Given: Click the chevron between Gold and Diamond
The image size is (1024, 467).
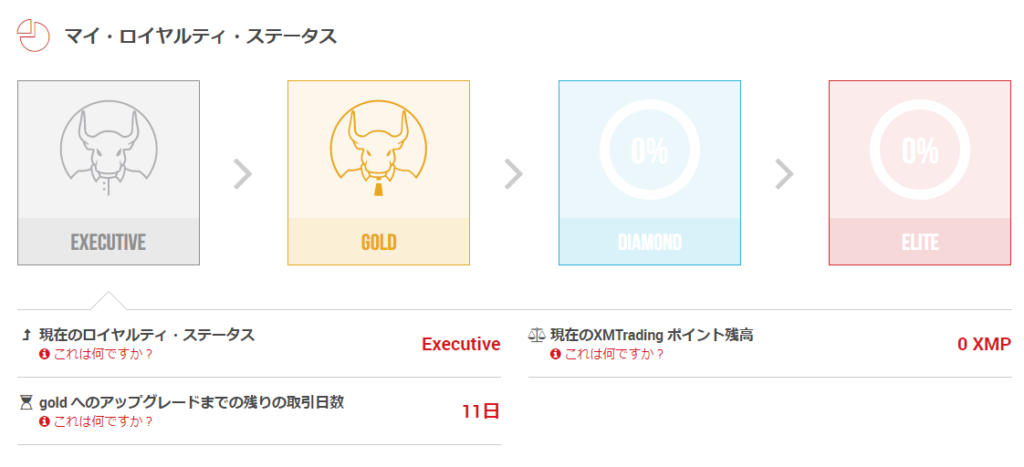Looking at the screenshot, I should [514, 174].
